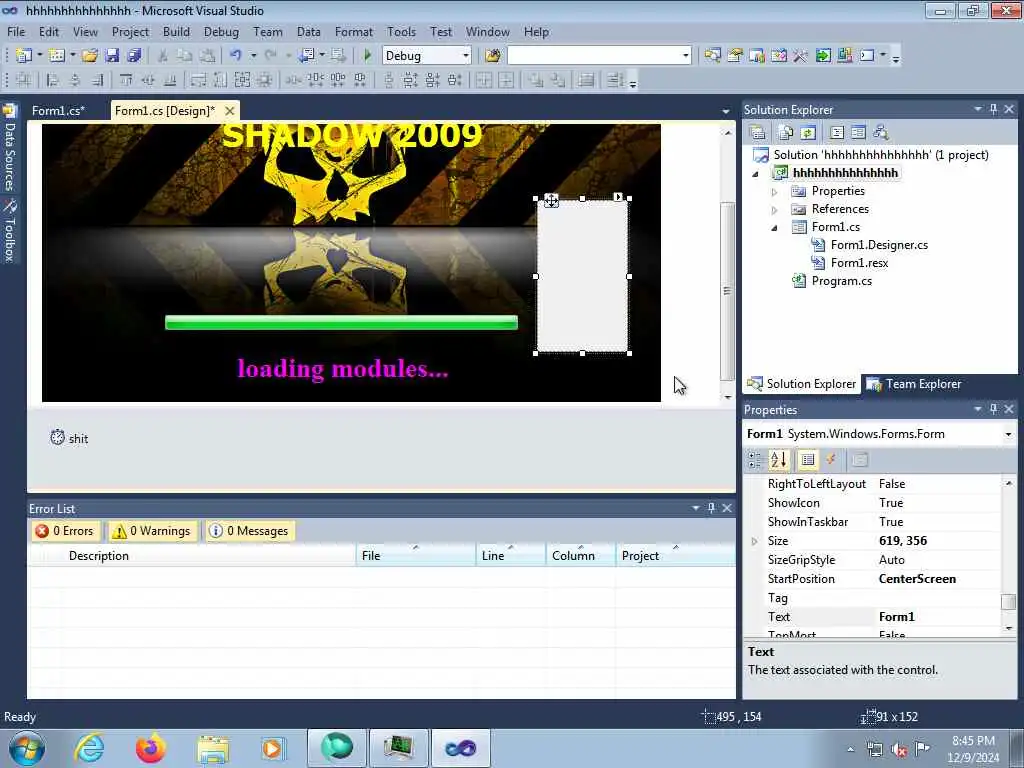Screen dimensions: 1024x768
Task: Open the Toolbox via the wrench-hammer icon
Action: [801, 56]
